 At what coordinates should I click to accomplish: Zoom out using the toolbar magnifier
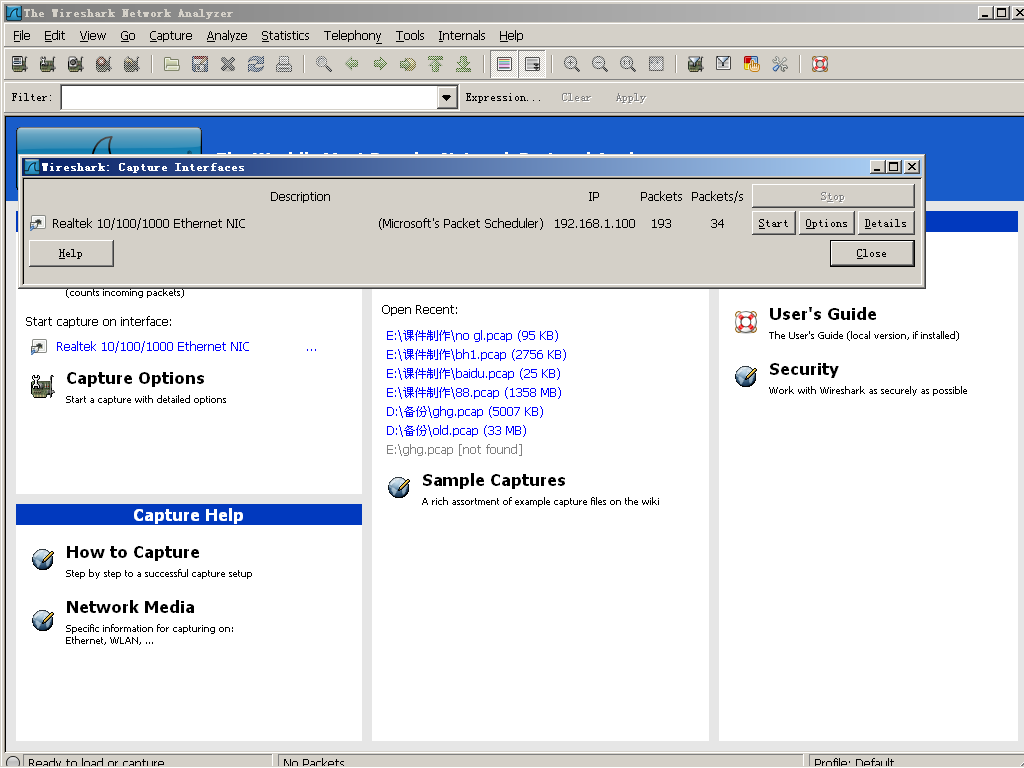[x=600, y=64]
